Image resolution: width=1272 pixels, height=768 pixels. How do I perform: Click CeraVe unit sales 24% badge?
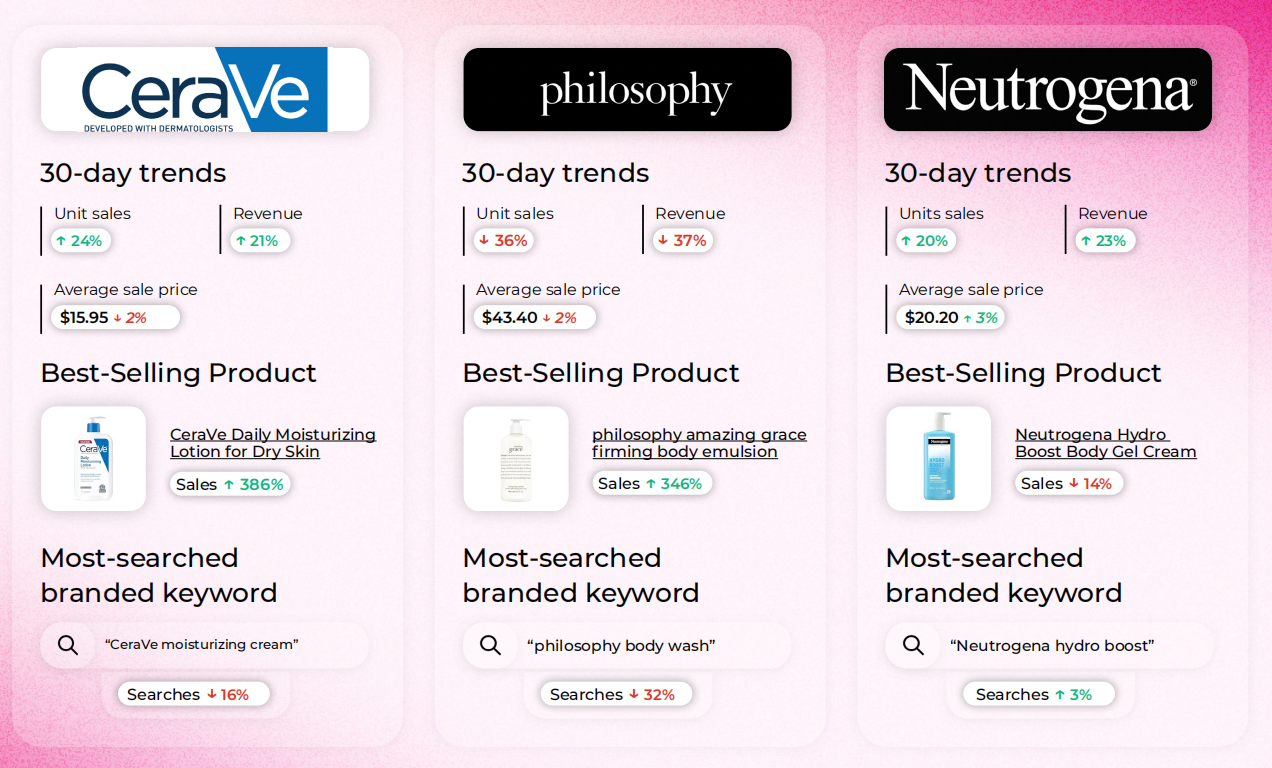[x=80, y=240]
